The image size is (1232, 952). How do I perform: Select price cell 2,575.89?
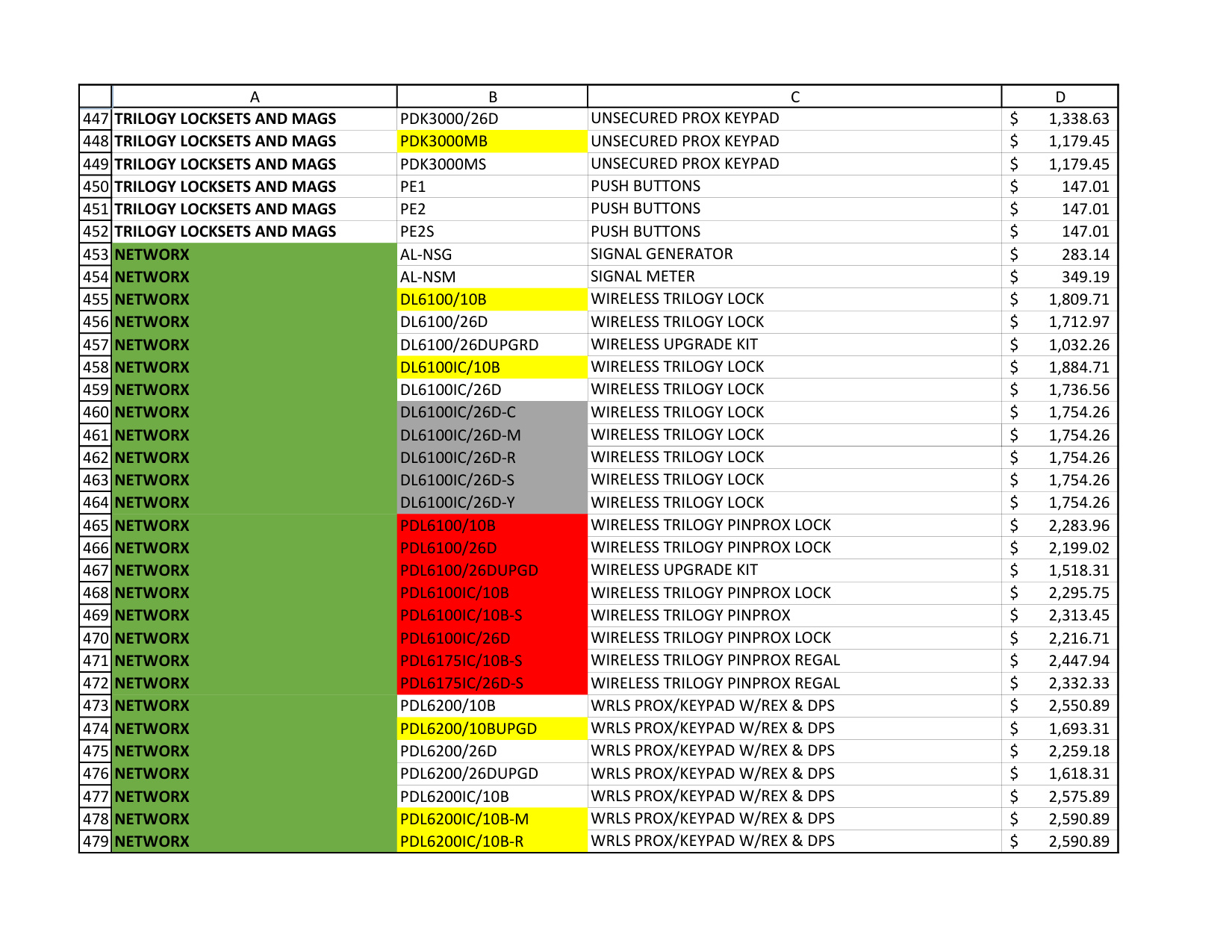pos(1060,797)
